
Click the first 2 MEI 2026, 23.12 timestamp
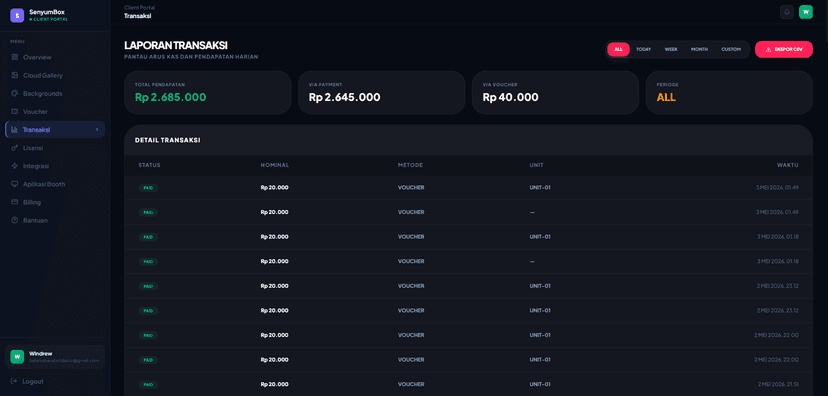click(x=777, y=286)
